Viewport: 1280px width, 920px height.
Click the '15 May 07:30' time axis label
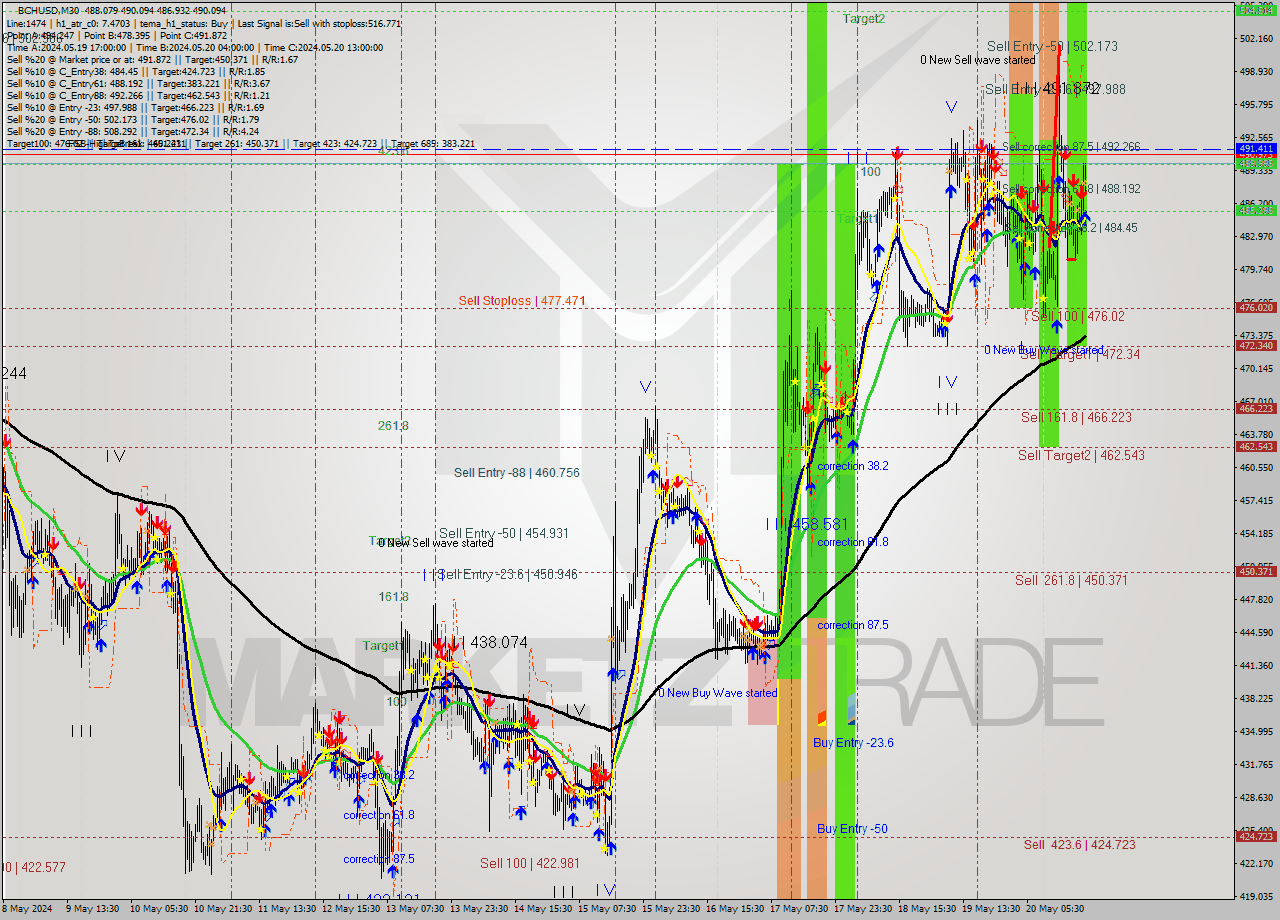606,909
